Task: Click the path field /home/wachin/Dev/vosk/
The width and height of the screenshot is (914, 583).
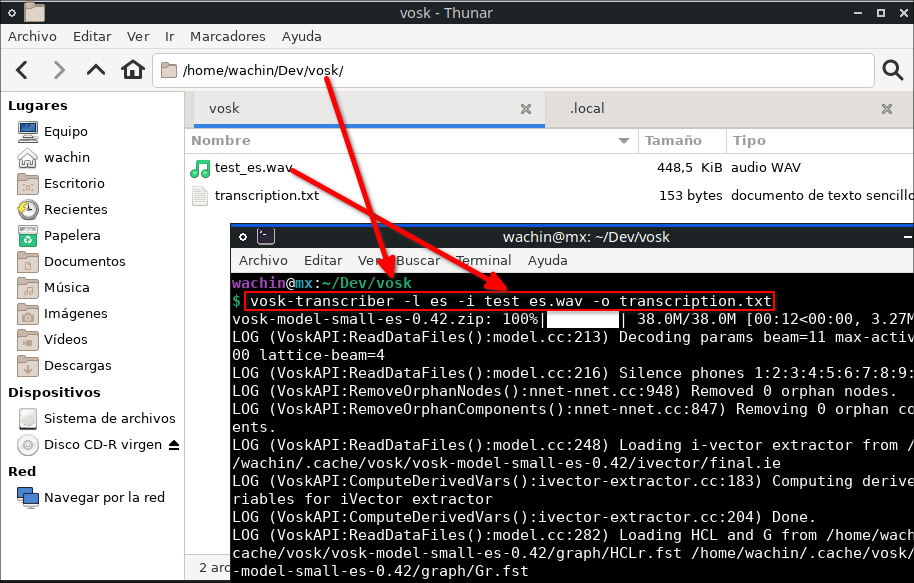Action: 513,71
